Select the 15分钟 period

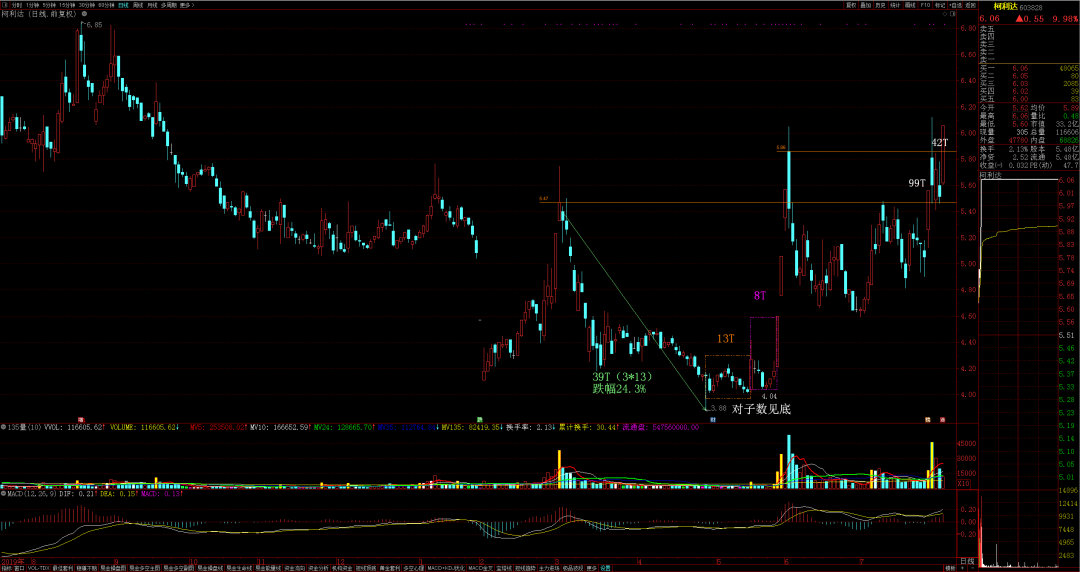68,5
